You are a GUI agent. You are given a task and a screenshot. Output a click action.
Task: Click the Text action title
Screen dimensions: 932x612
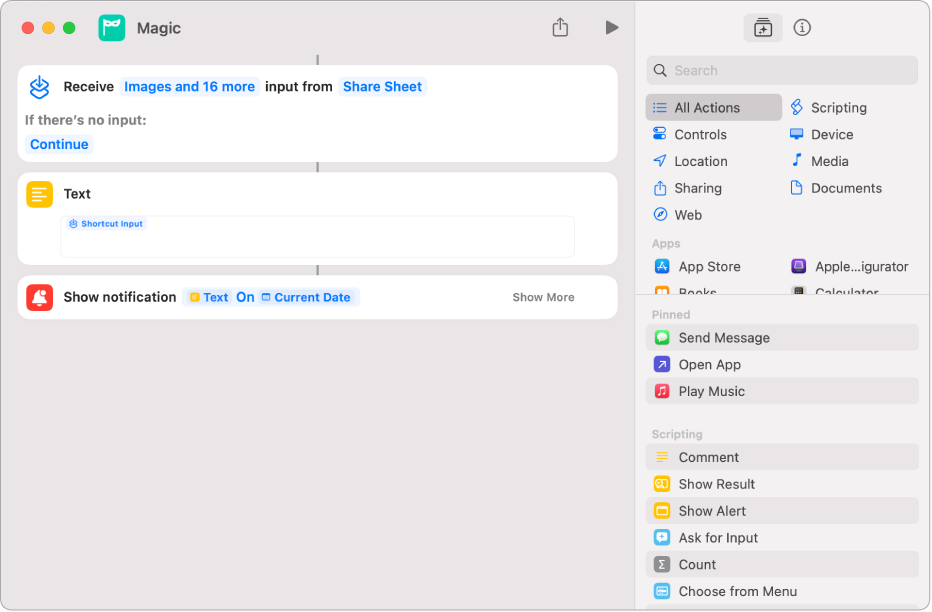pyautogui.click(x=77, y=194)
